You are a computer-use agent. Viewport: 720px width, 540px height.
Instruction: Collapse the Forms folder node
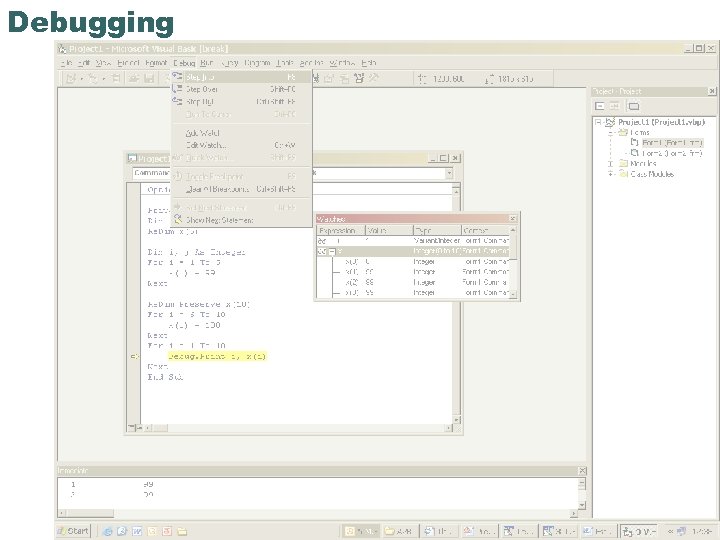tap(611, 133)
